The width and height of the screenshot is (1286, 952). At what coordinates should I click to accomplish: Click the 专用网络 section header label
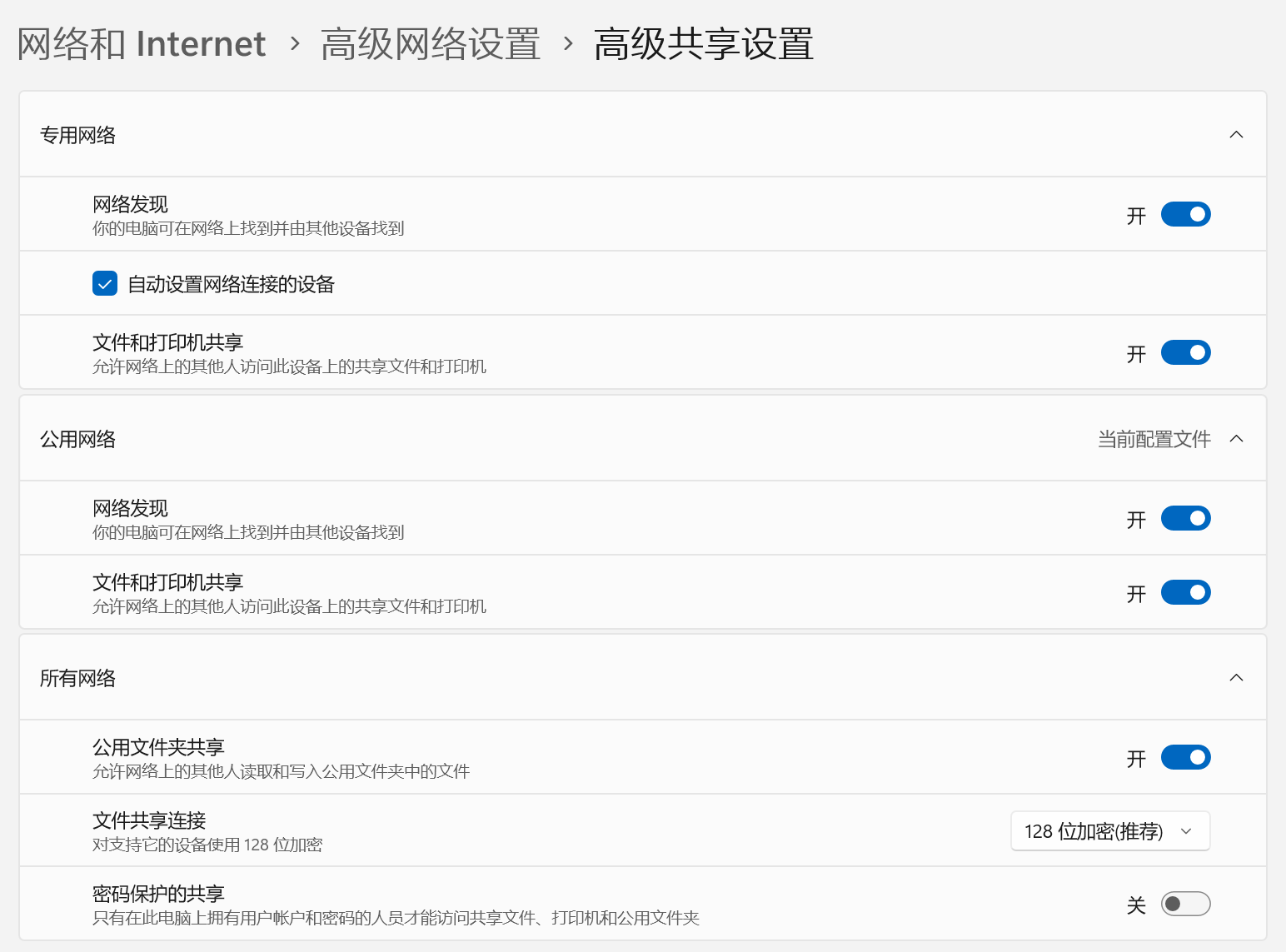pyautogui.click(x=78, y=135)
